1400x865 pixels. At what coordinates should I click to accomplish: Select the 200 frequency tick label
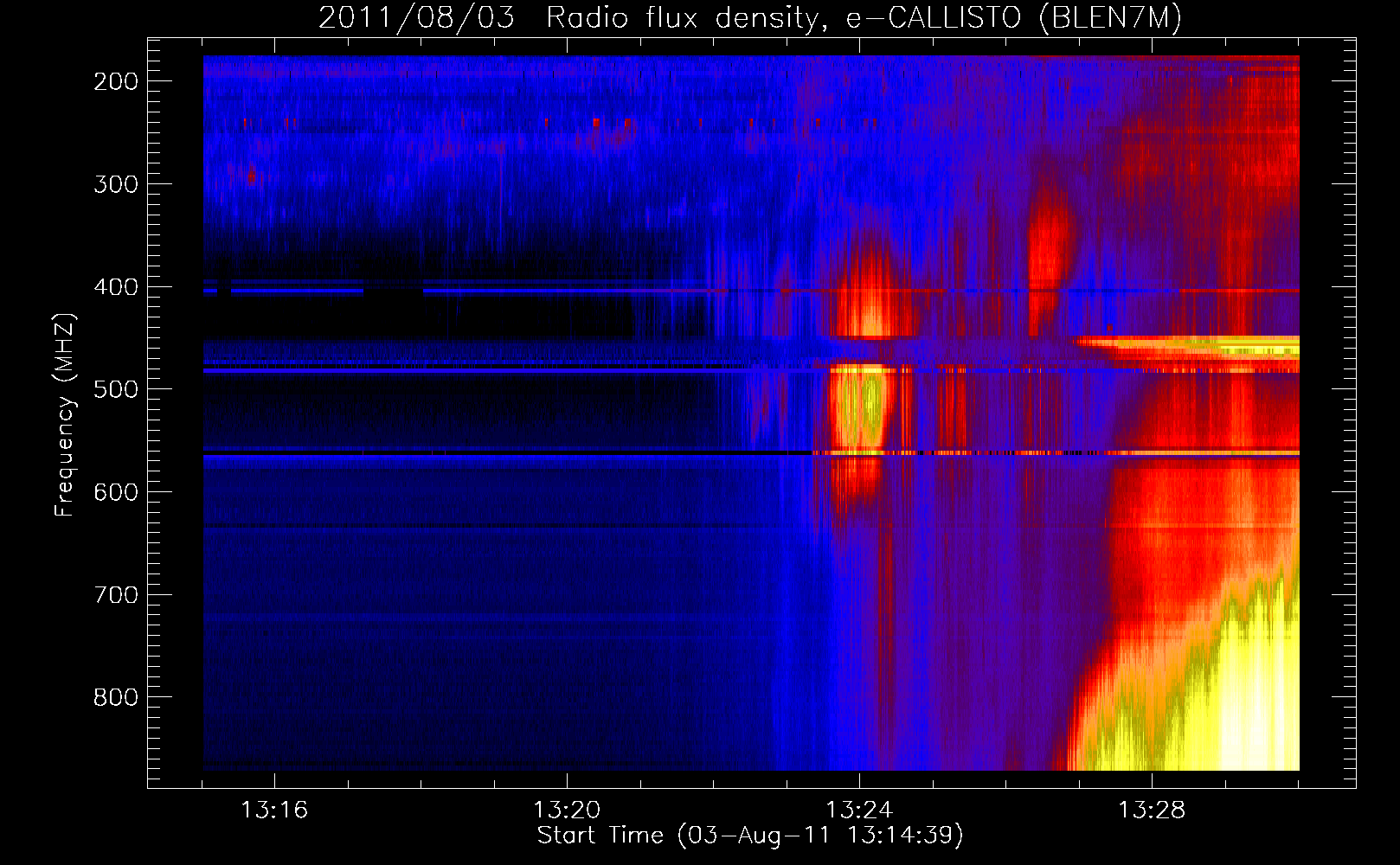click(x=116, y=81)
